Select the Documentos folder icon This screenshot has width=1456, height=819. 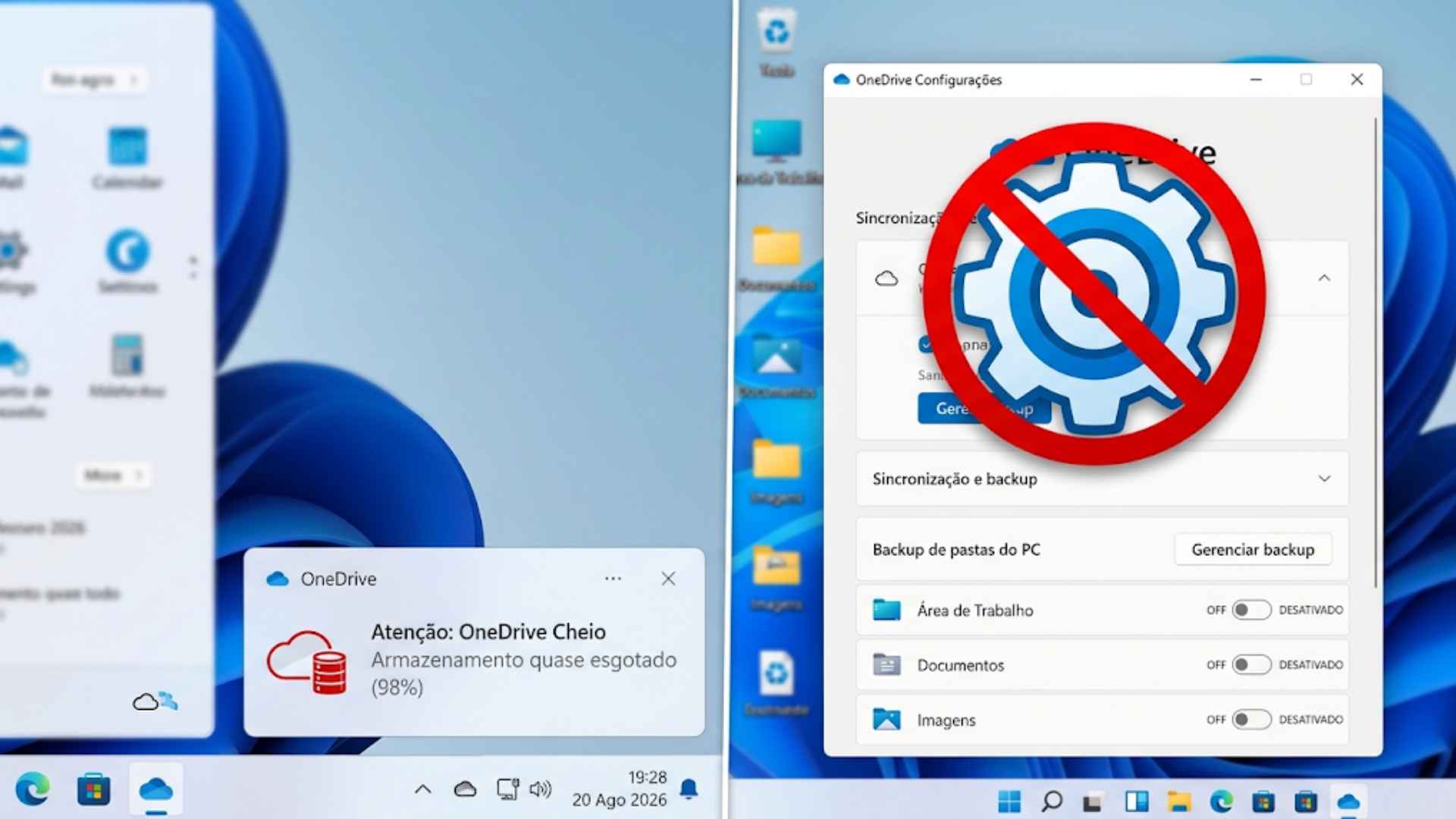[886, 665]
